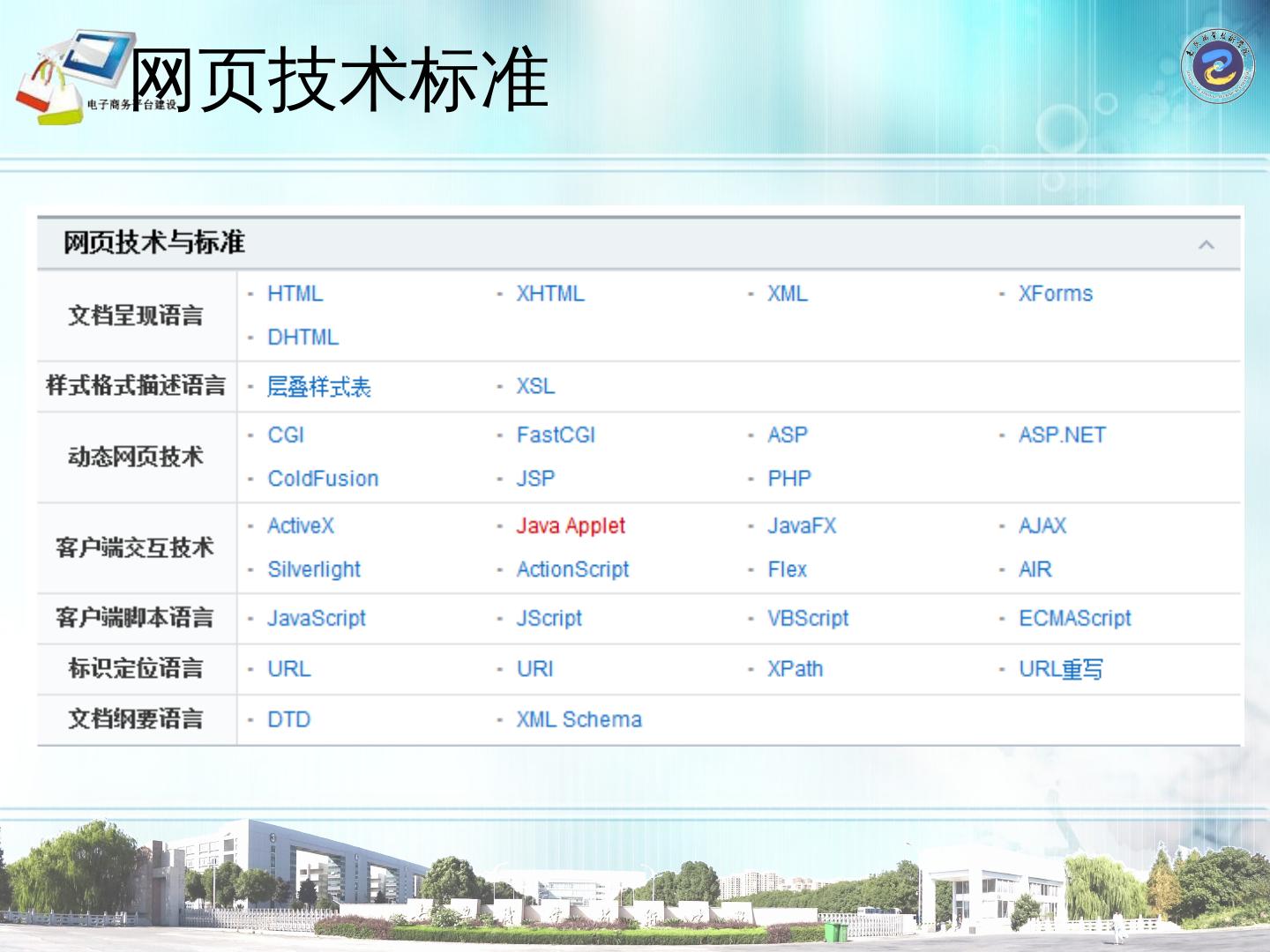Select the ColdFusion link
This screenshot has width=1270, height=952.
tap(323, 479)
